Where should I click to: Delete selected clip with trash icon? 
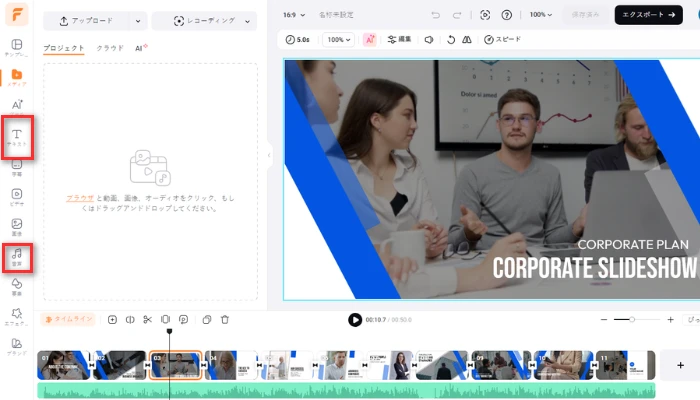pos(225,320)
